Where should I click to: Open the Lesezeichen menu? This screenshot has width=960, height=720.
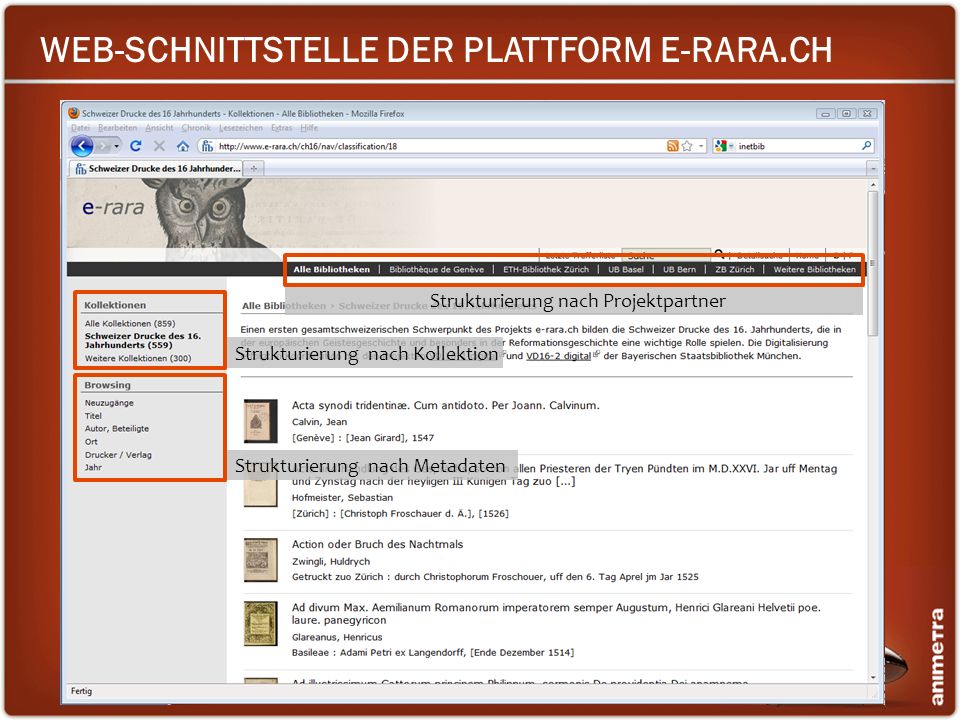coord(241,128)
